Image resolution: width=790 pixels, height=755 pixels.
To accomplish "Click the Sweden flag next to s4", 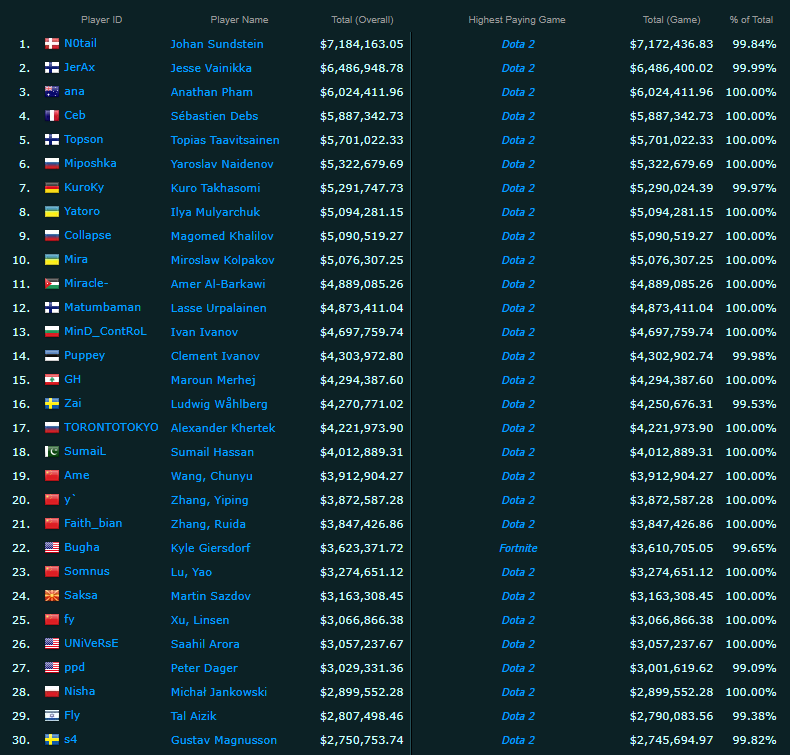I will coord(52,740).
